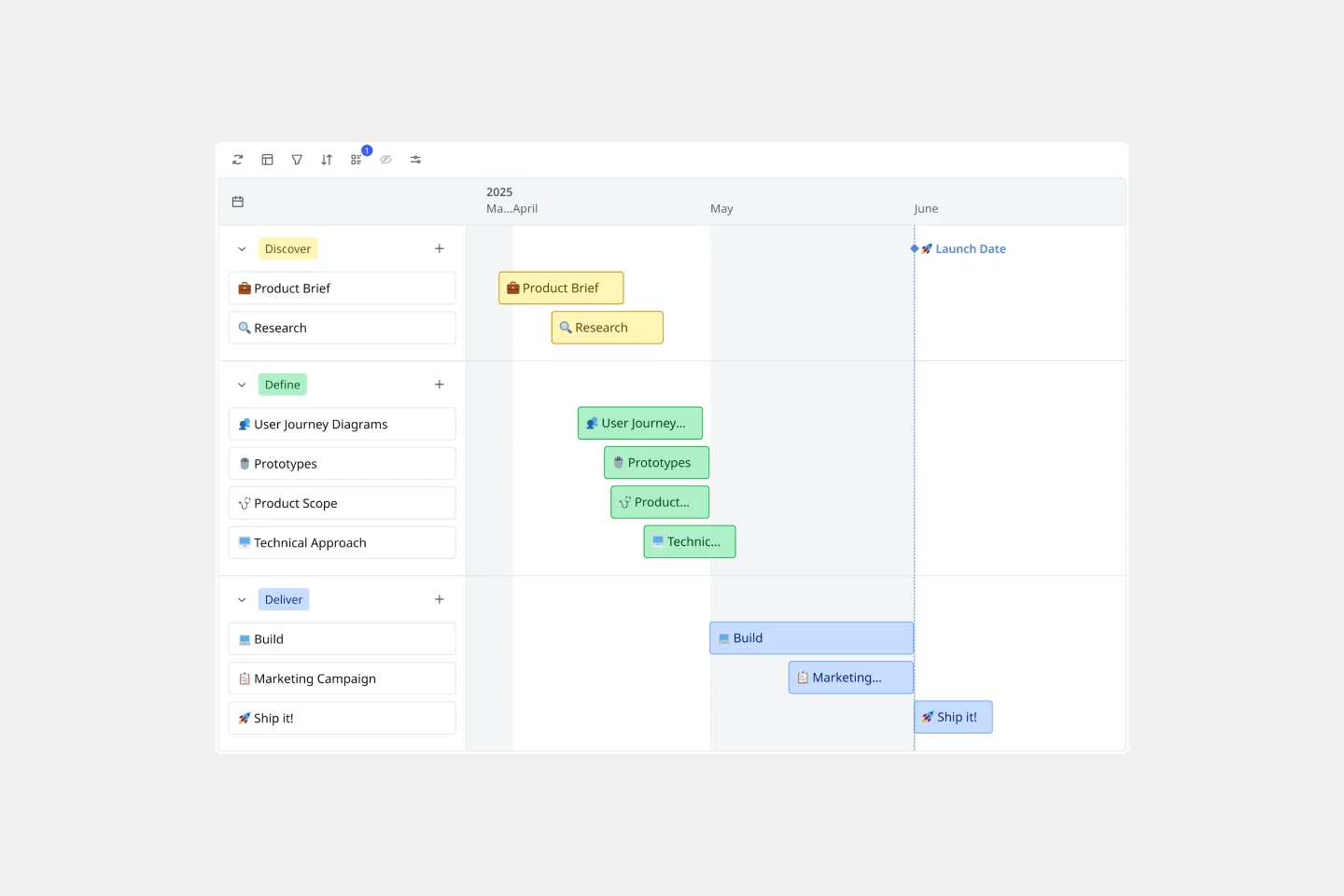Select Prototypes row in list

point(343,464)
